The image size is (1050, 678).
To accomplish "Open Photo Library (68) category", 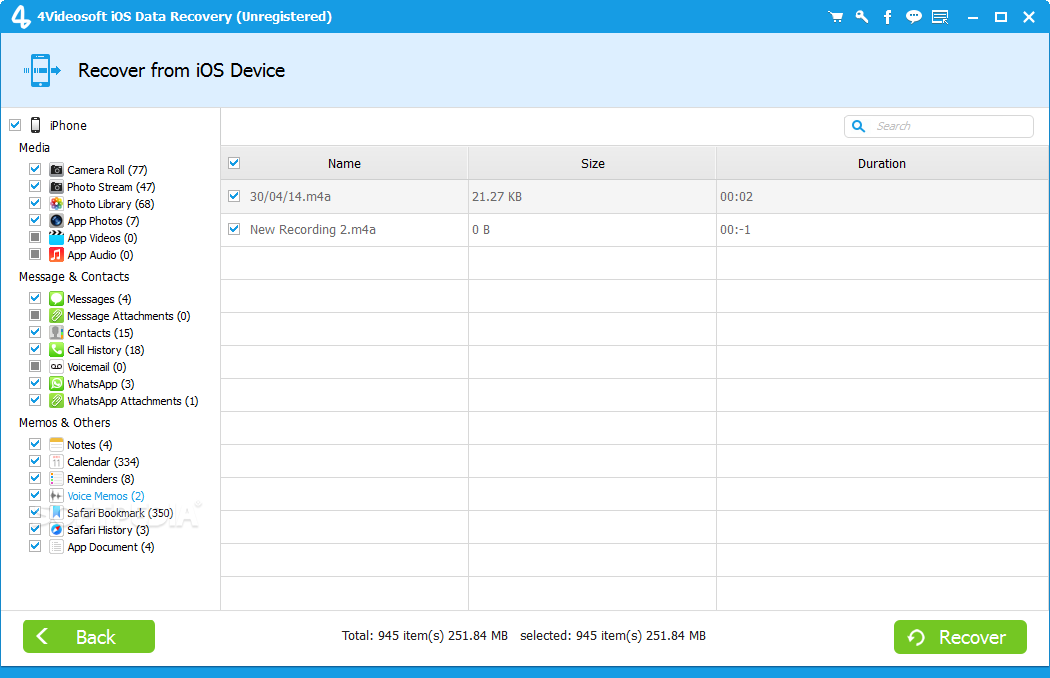I will click(x=110, y=204).
